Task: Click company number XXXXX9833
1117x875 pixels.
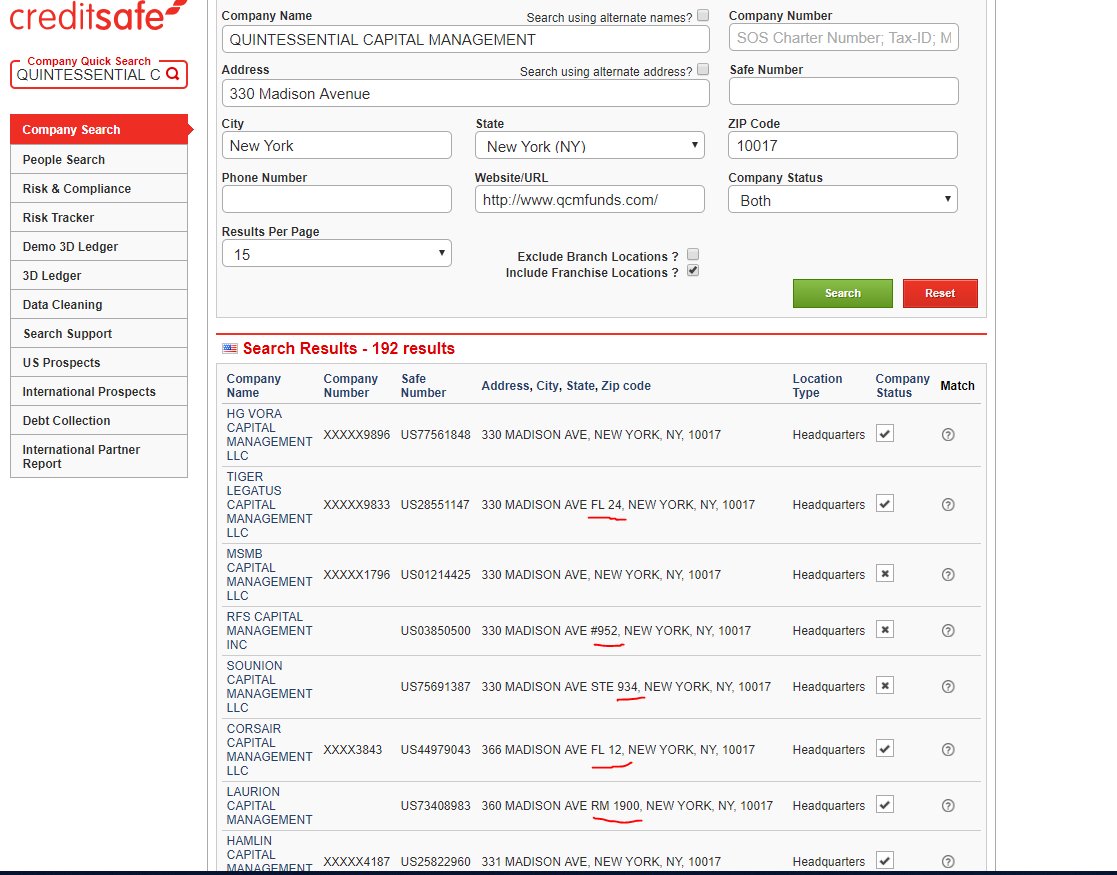Action: click(356, 504)
